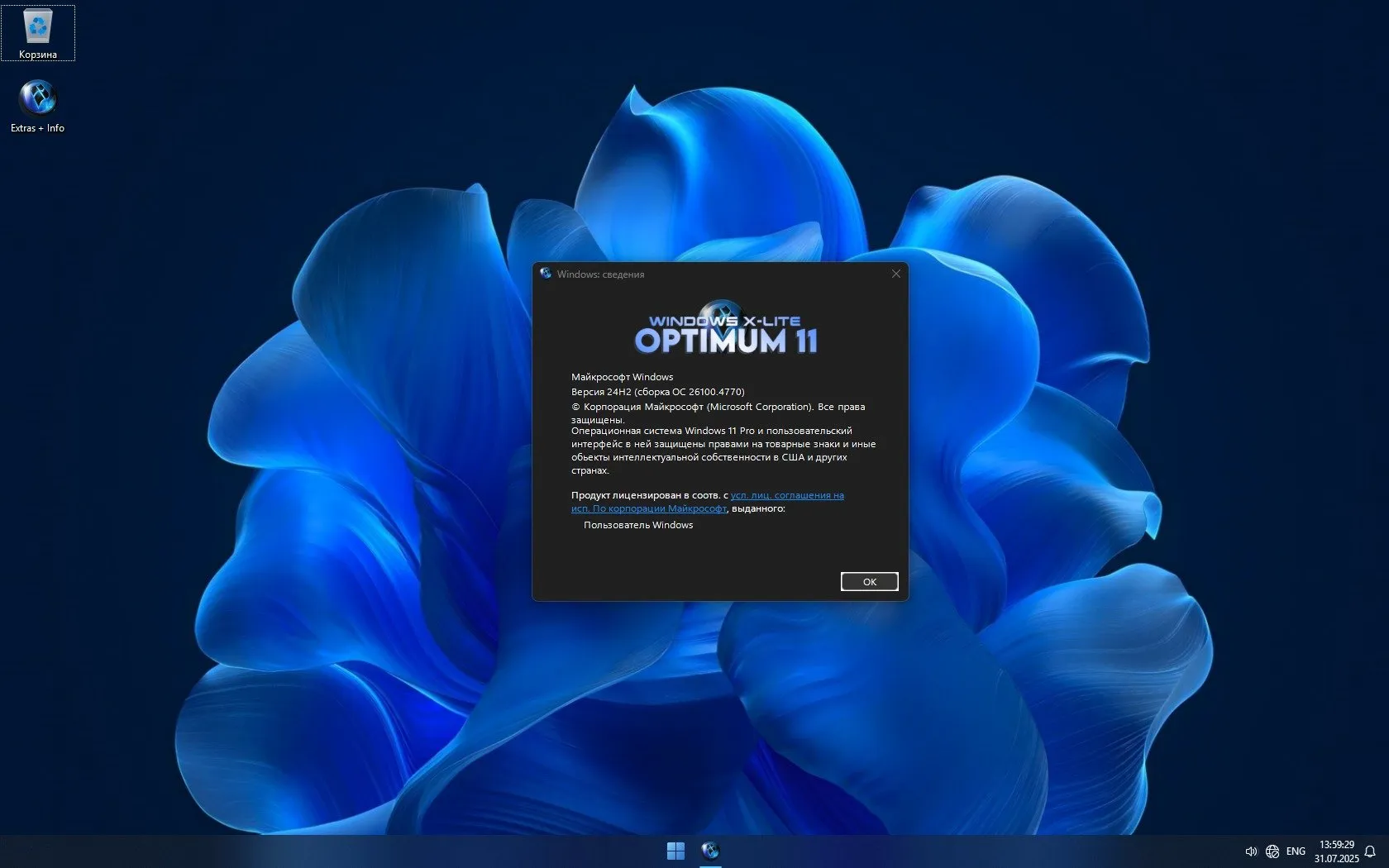The image size is (1389, 868).
Task: Open the notification bell in the taskbar corner
Action: tap(1372, 851)
